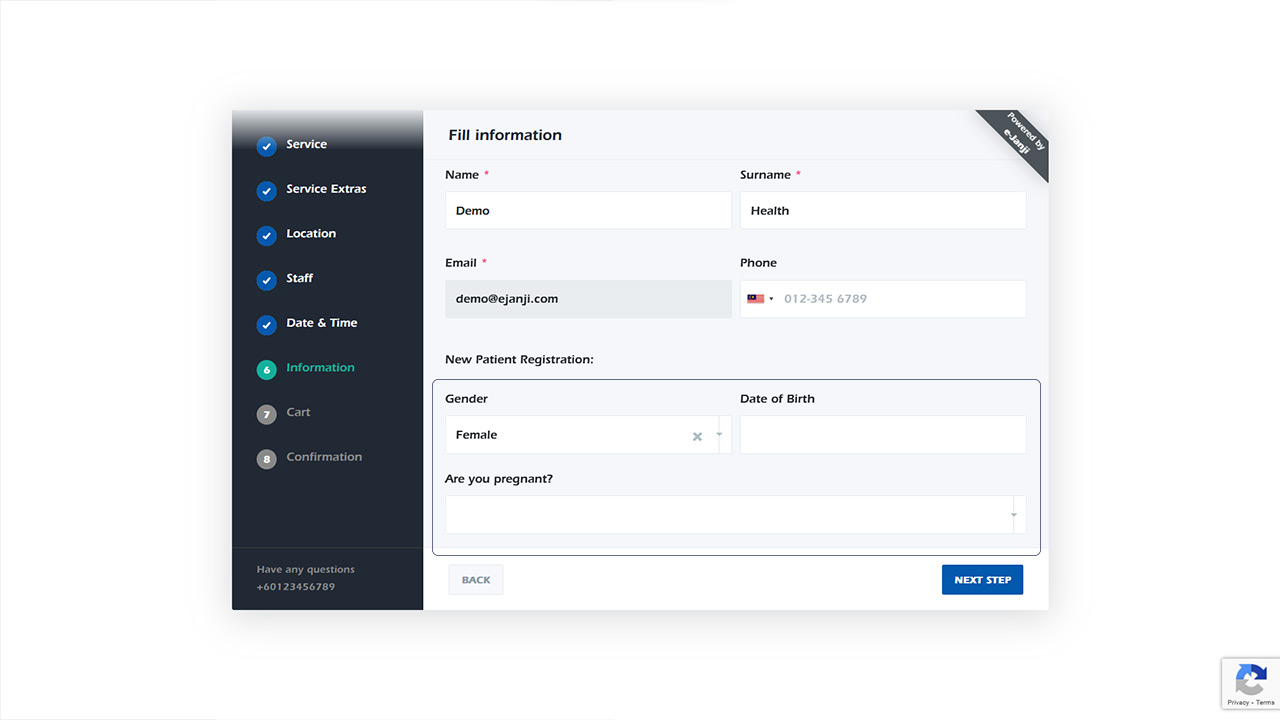Screen dimensions: 1280x720
Task: Click the Location step checkmark icon
Action: [266, 236]
